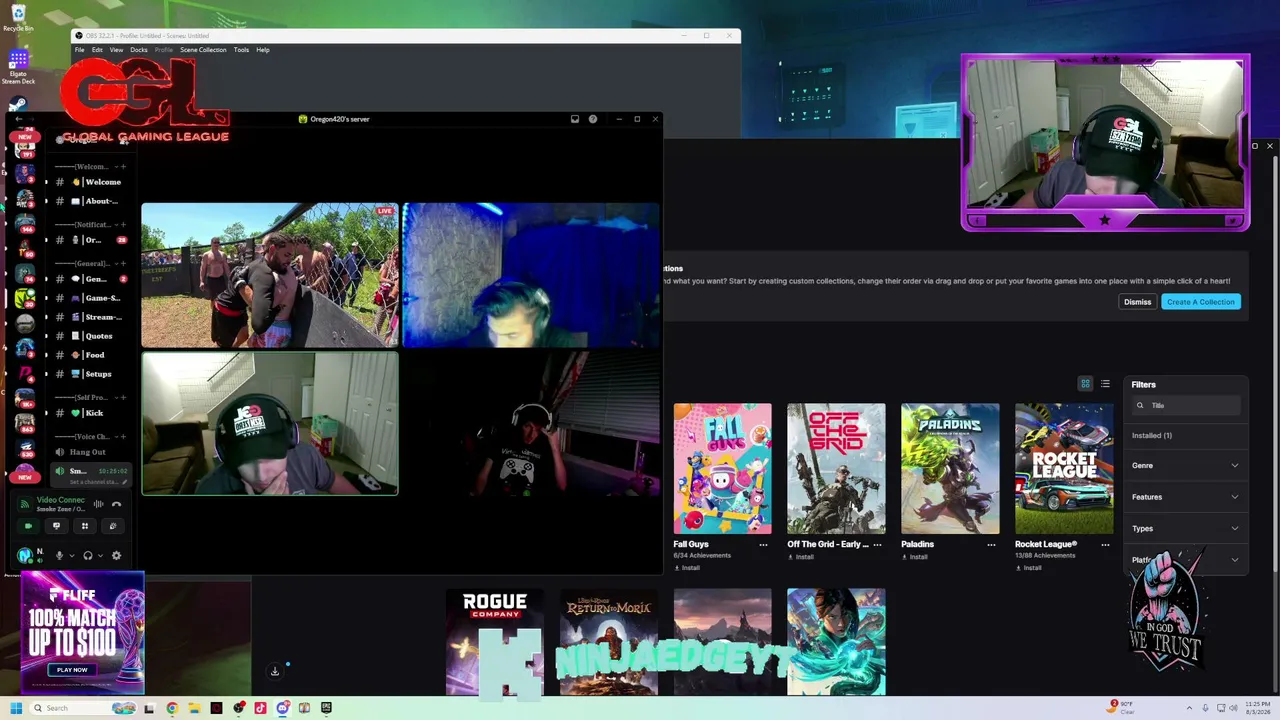Open View menu in OBS window
Image resolution: width=1280 pixels, height=720 pixels.
tap(116, 50)
